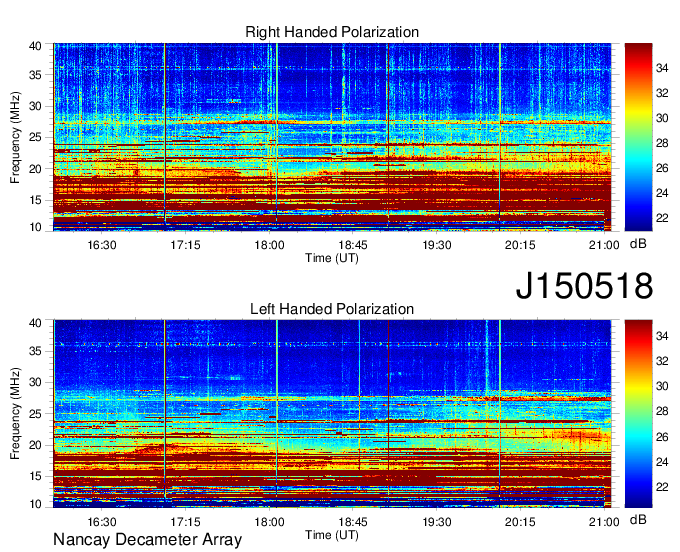This screenshot has width=680, height=552.
Task: Click the 30 dB label on Right Handed colorbar
Action: coord(662,118)
